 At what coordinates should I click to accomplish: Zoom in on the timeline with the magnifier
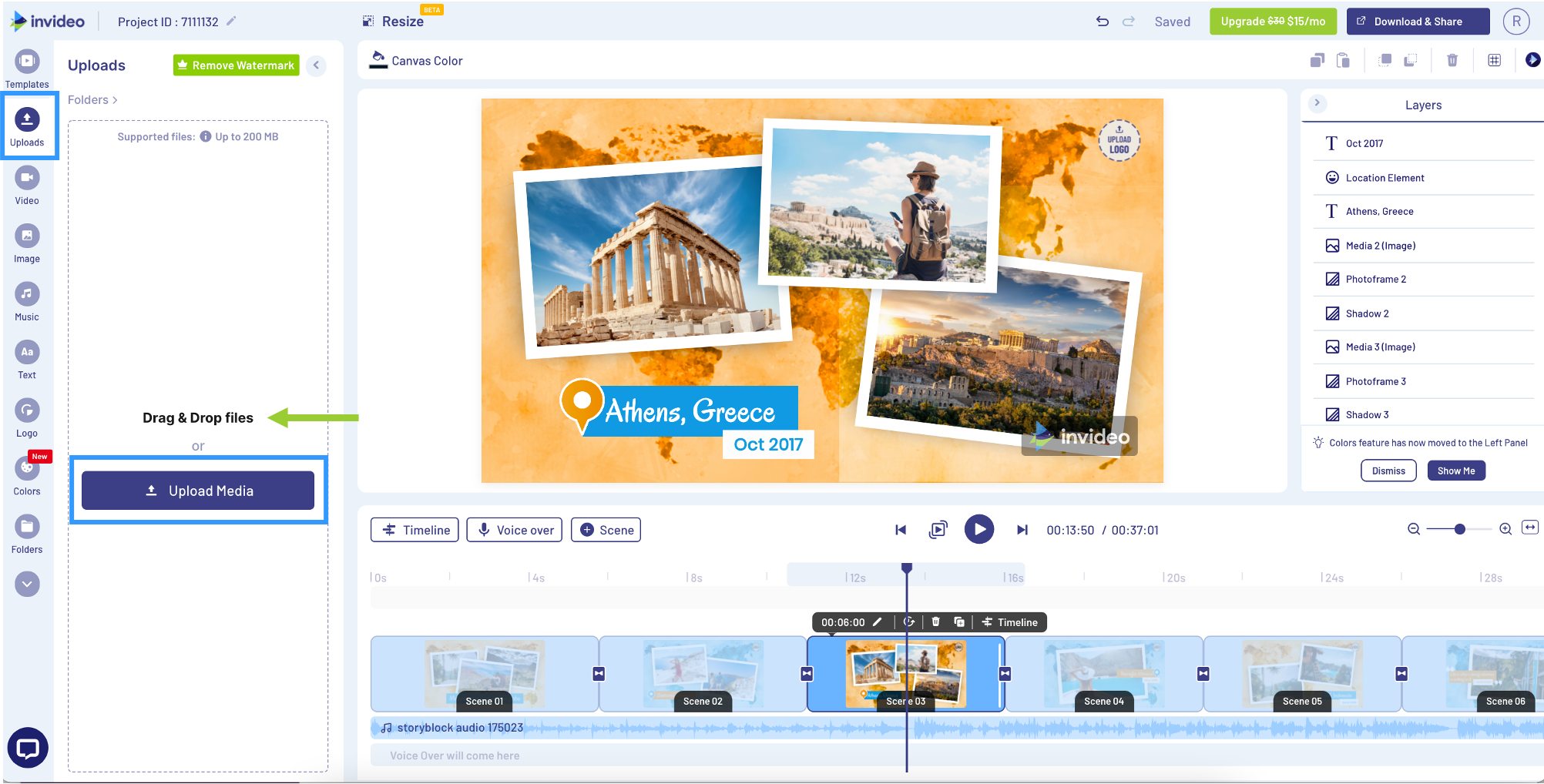[1505, 529]
